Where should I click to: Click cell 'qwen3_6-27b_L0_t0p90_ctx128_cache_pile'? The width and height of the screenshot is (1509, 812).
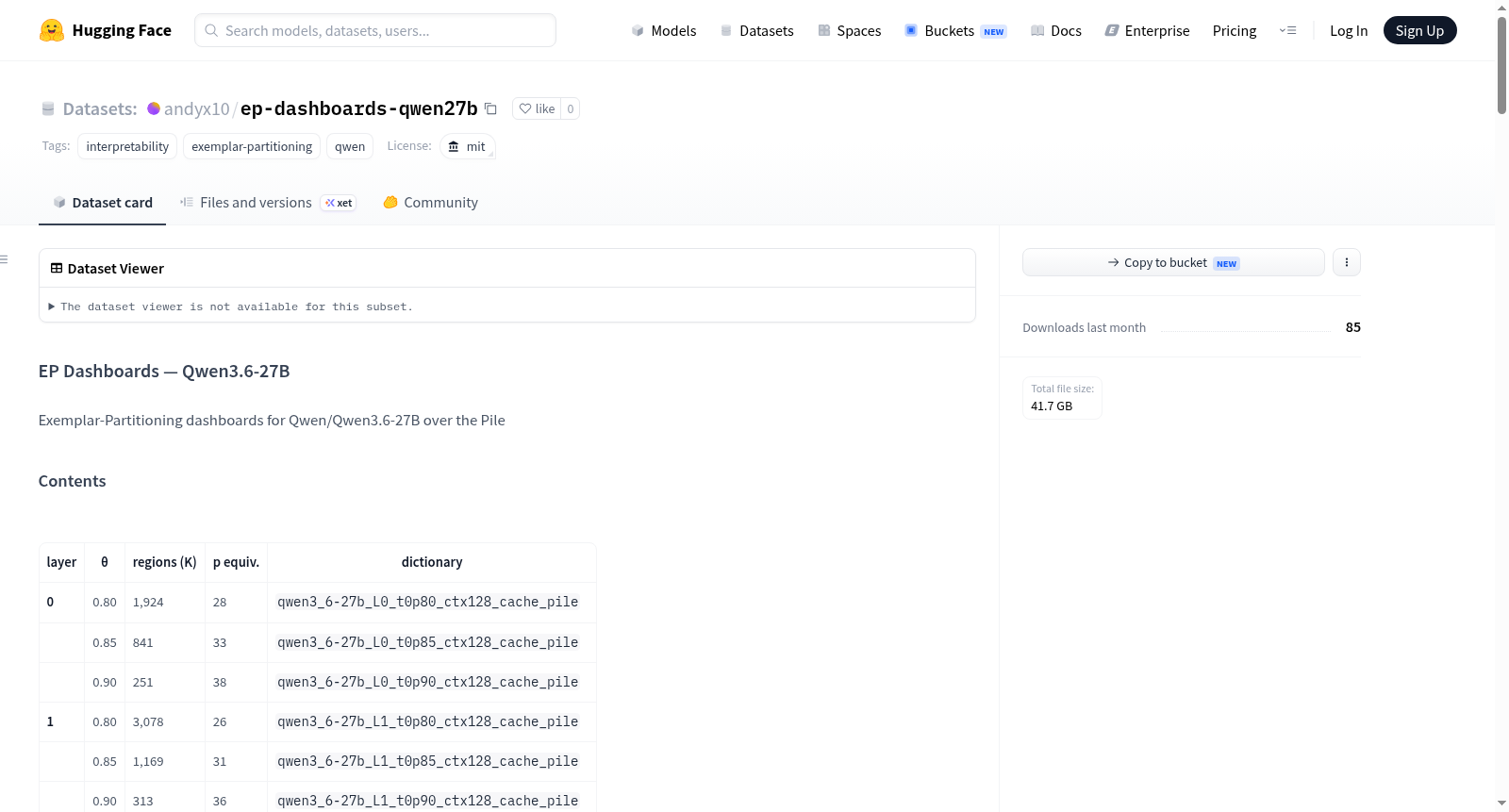(428, 682)
